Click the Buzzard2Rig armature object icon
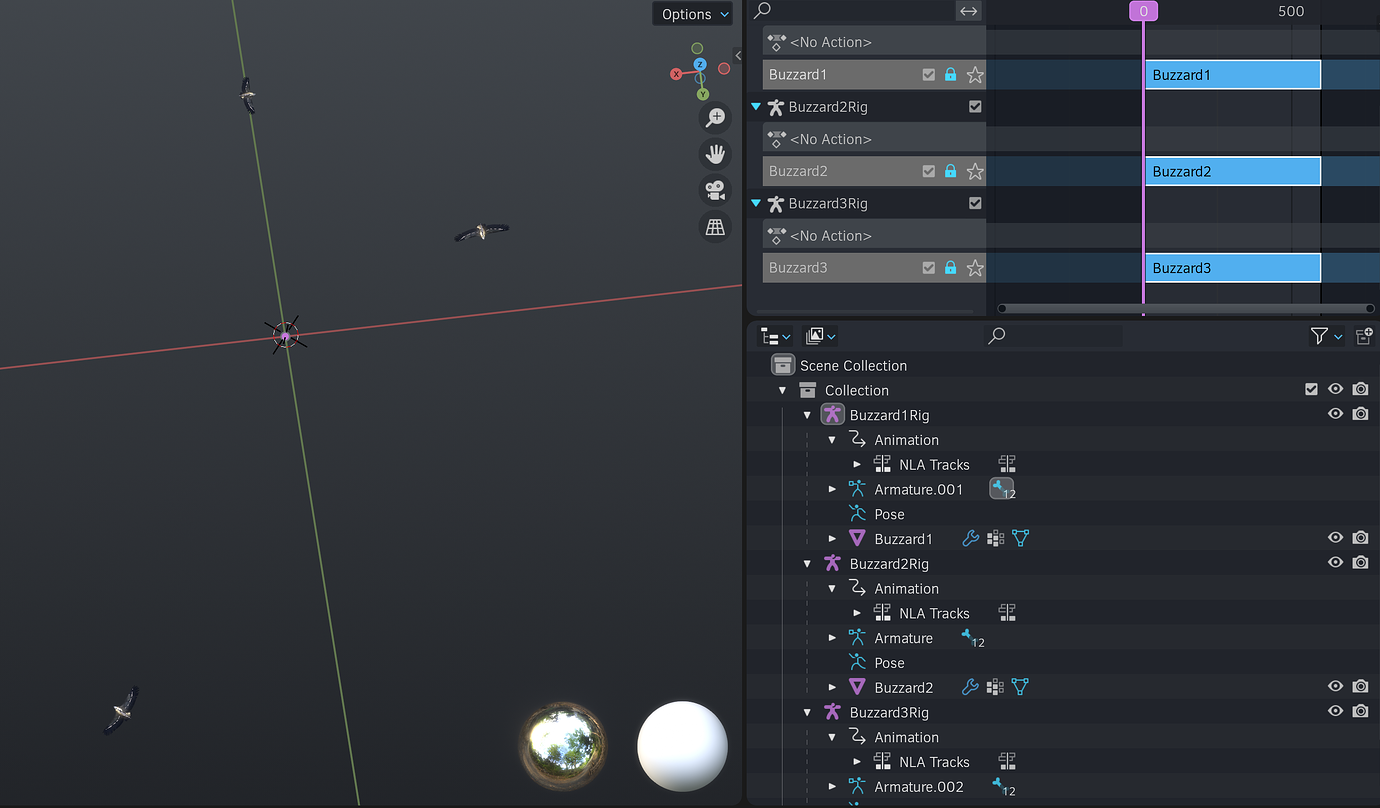 pyautogui.click(x=832, y=564)
